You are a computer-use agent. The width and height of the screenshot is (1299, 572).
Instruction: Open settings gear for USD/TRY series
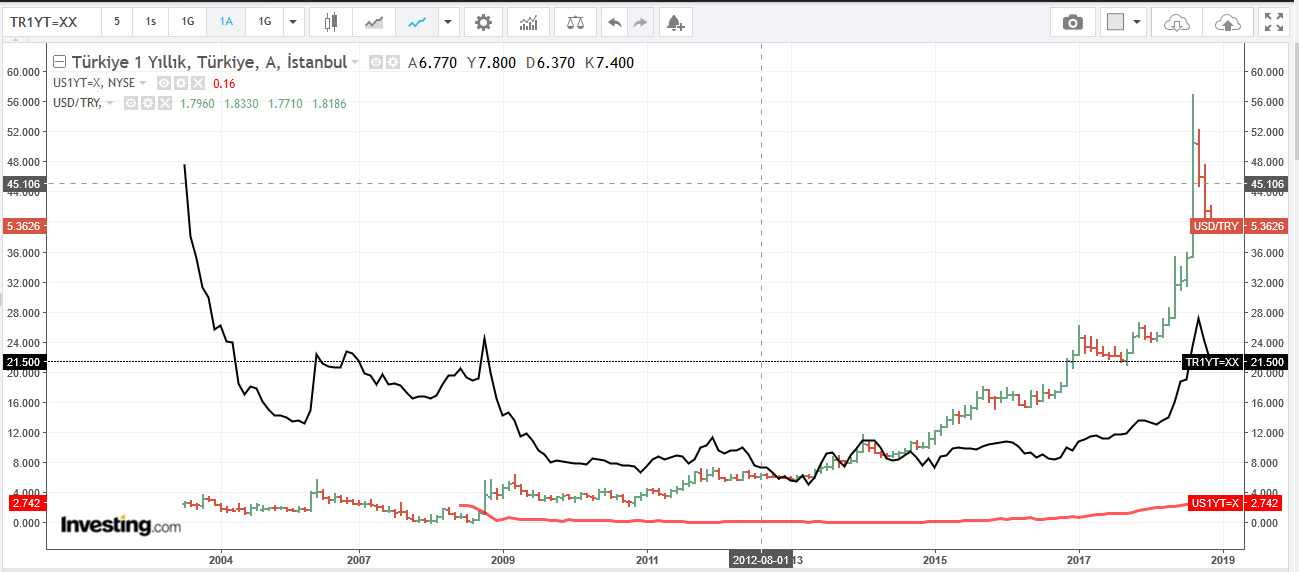click(x=148, y=103)
